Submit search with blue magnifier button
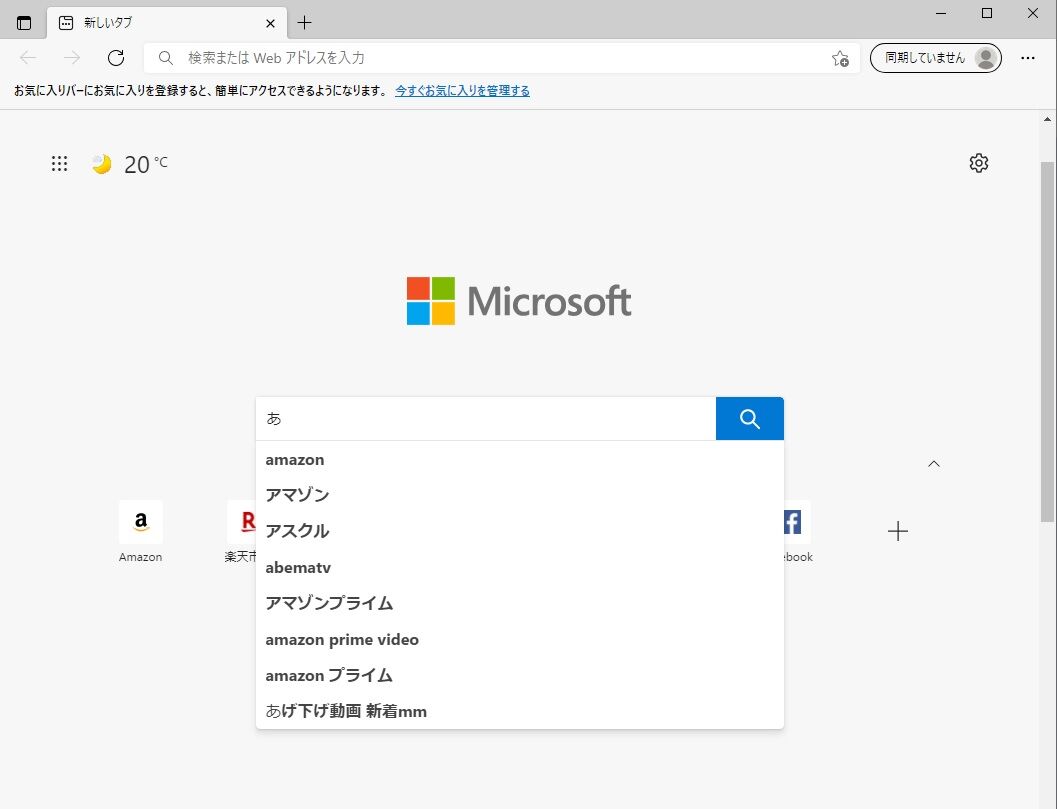 point(750,419)
